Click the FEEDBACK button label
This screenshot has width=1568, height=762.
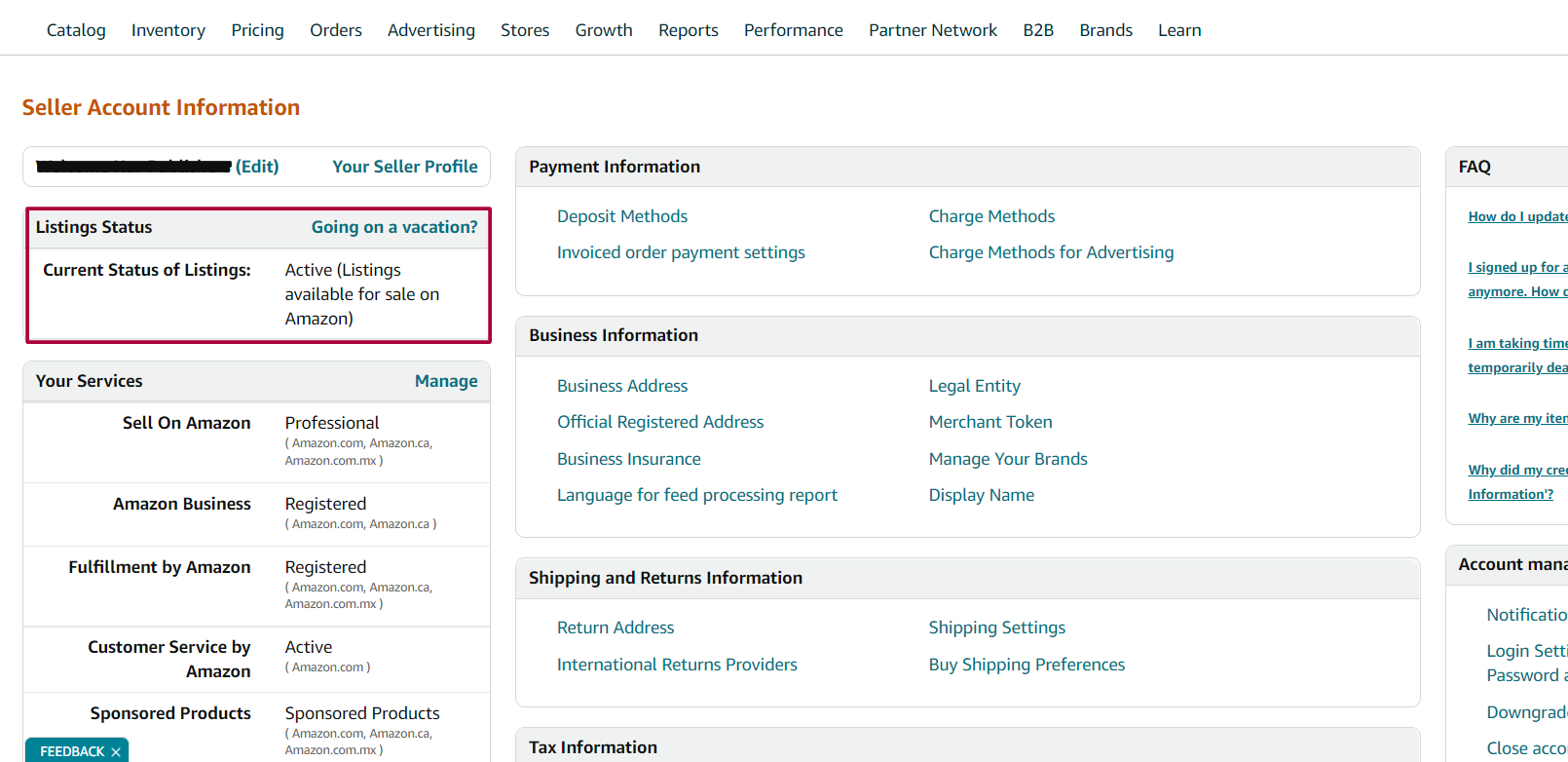72,751
